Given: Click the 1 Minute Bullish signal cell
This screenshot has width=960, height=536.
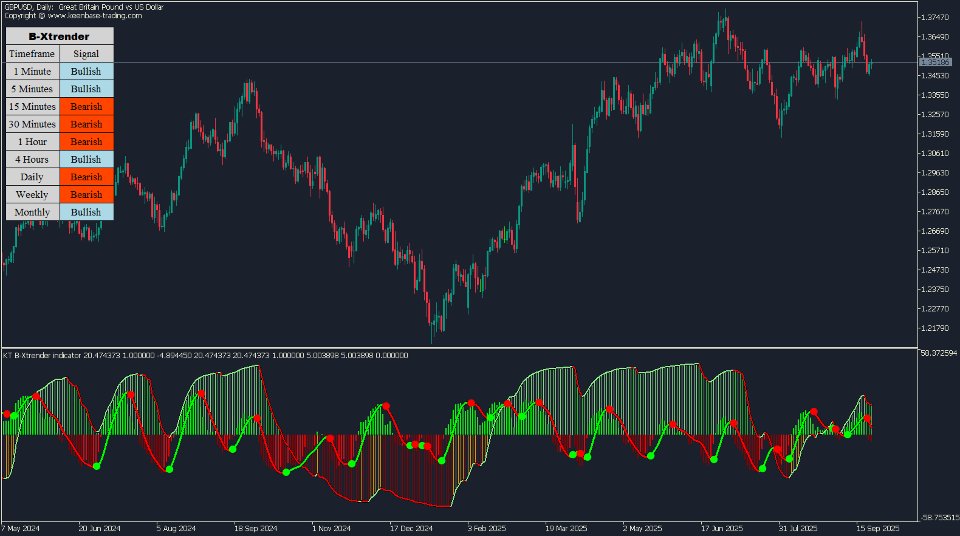Looking at the screenshot, I should (x=86, y=71).
